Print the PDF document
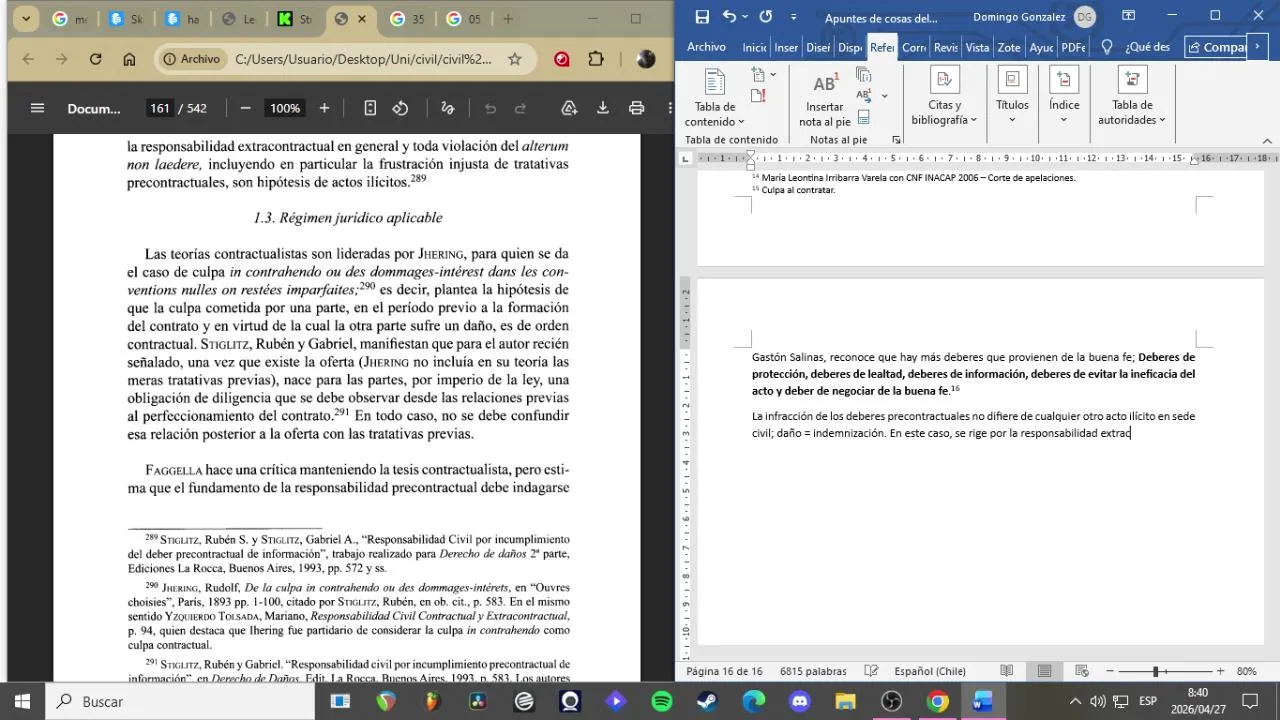Image resolution: width=1280 pixels, height=720 pixels. [x=636, y=108]
